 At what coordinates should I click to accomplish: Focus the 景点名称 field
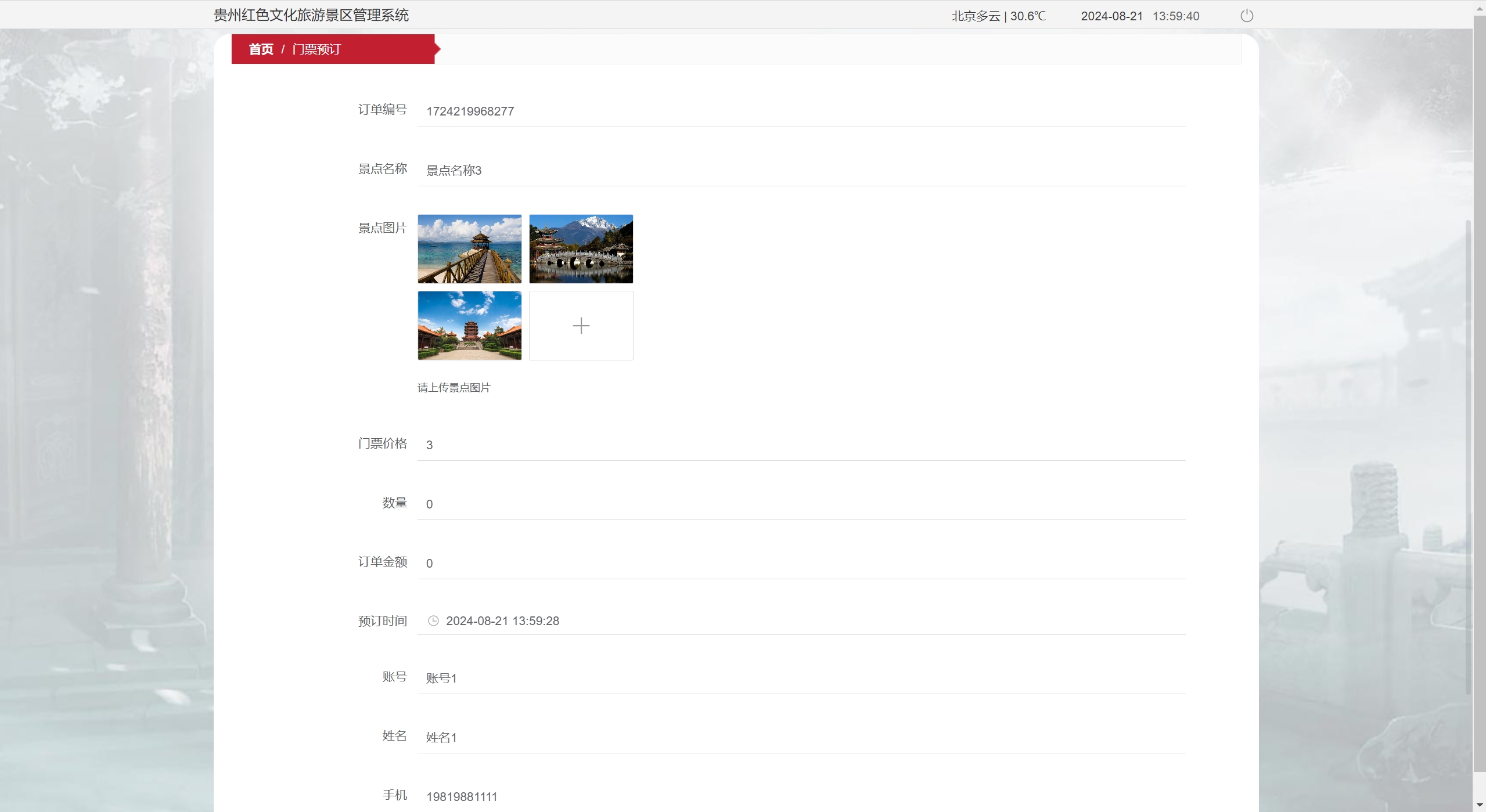[x=800, y=171]
